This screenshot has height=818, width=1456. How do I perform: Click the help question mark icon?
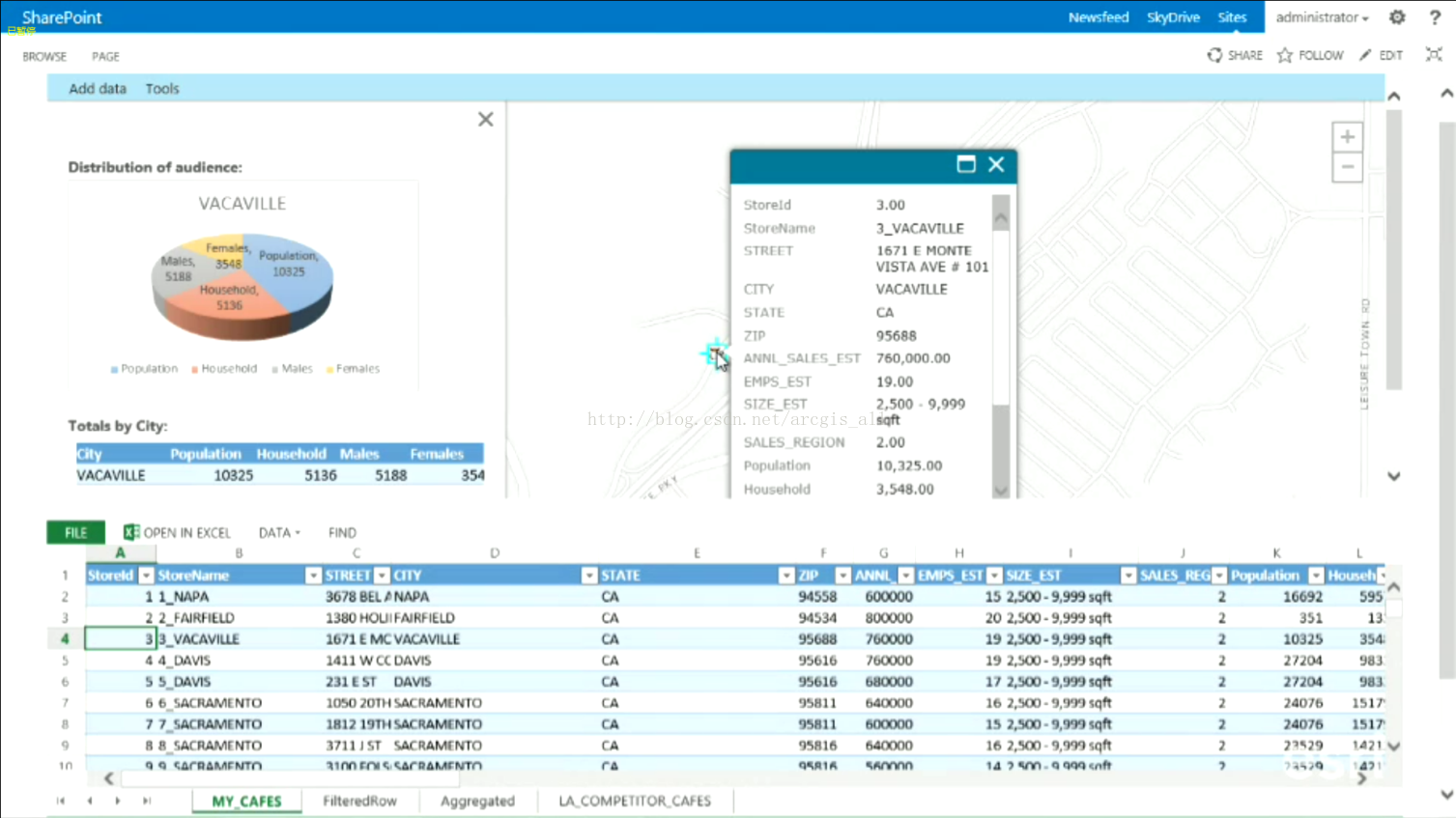tap(1435, 17)
